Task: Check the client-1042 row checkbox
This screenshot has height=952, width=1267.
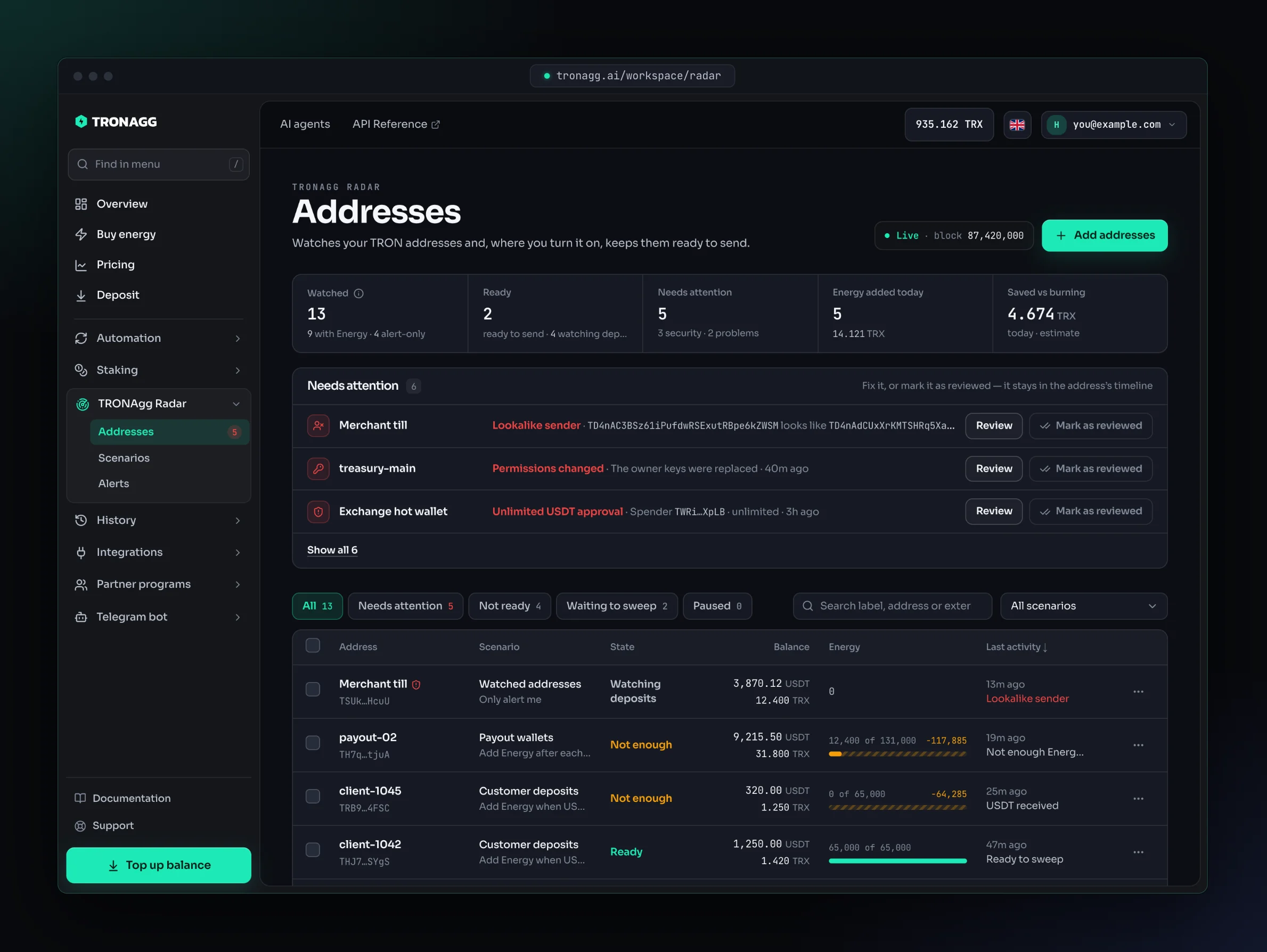Action: [x=313, y=849]
